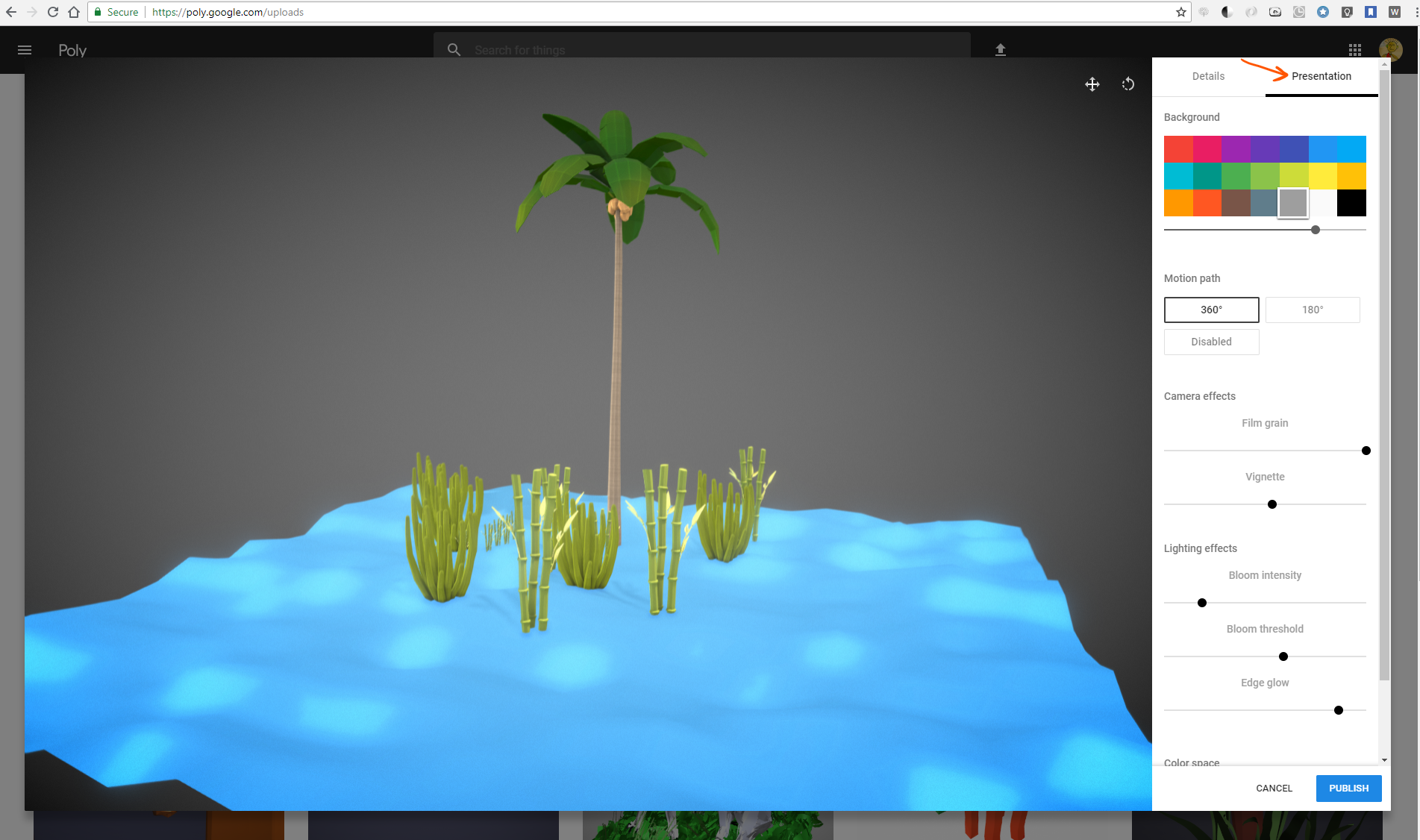Open the Google apps grid
This screenshot has width=1420, height=840.
tap(1355, 50)
